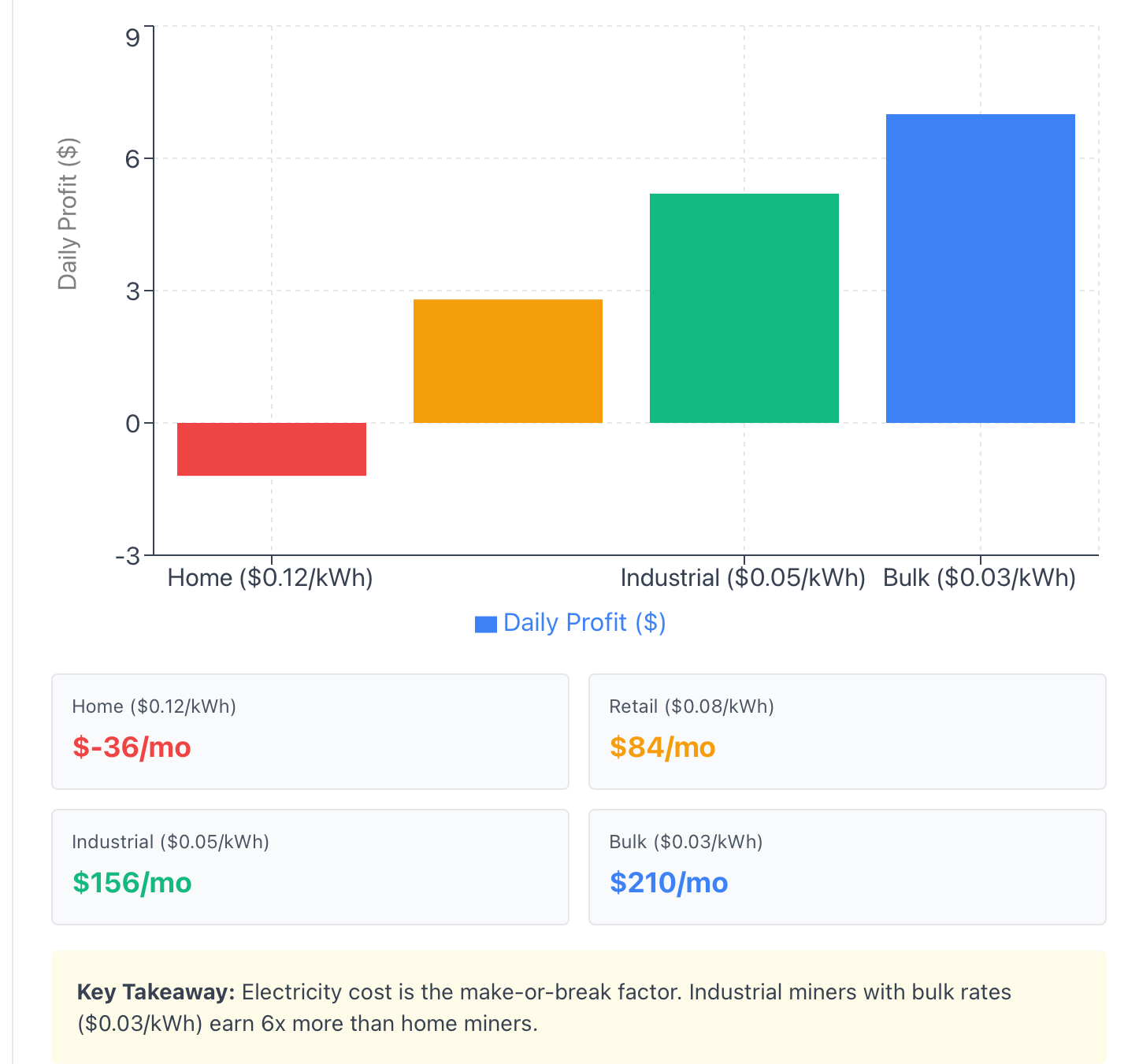This screenshot has height=1064, width=1139.
Task: Select the green Industrial profit bar
Action: tap(744, 308)
